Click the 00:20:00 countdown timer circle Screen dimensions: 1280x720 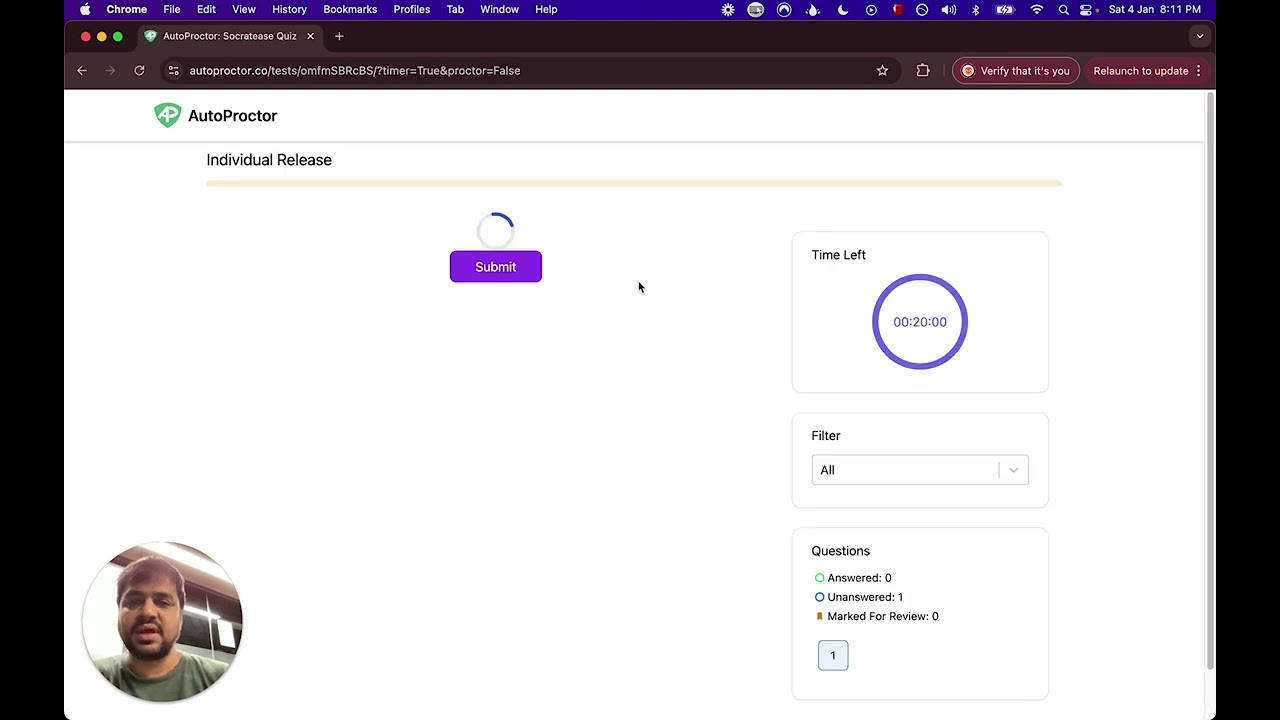coord(920,322)
